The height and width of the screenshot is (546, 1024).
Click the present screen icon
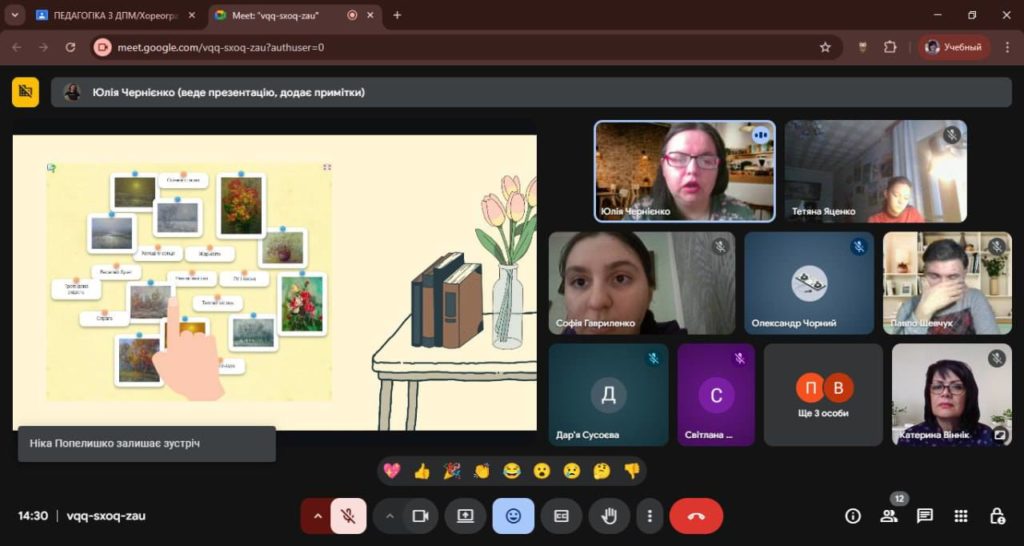pos(465,516)
